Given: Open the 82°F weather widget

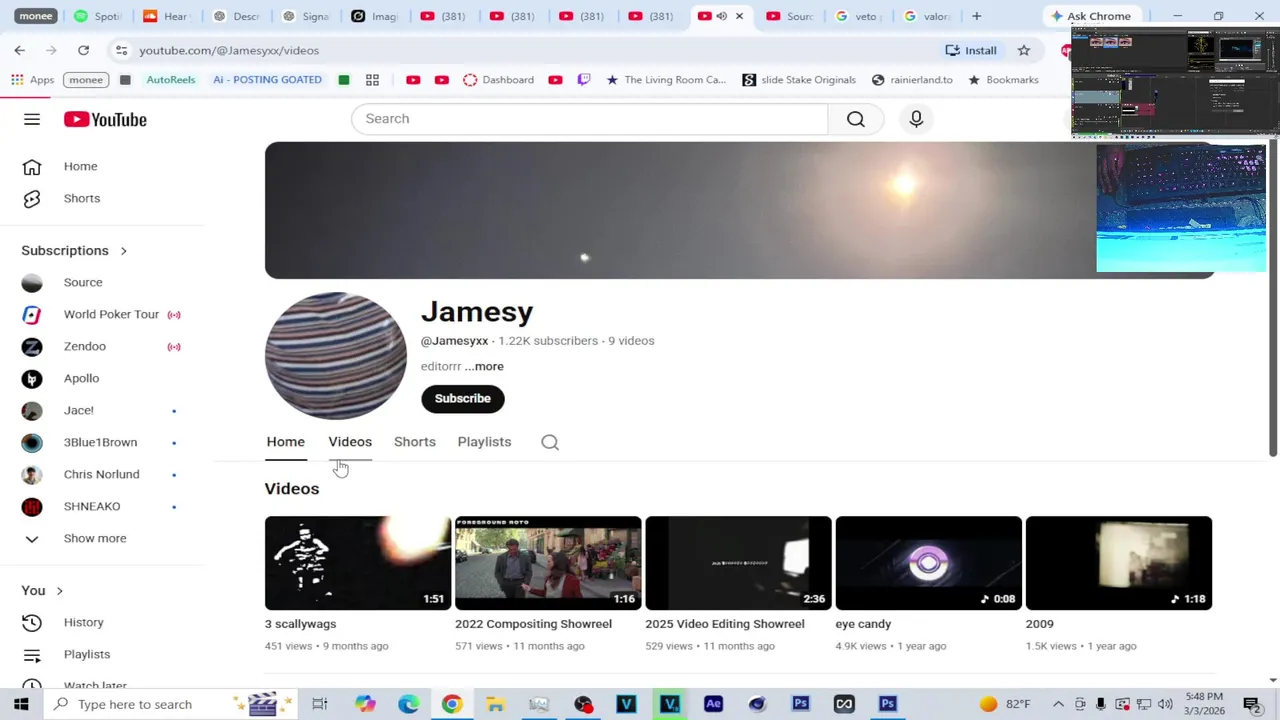Looking at the screenshot, I should (1005, 704).
